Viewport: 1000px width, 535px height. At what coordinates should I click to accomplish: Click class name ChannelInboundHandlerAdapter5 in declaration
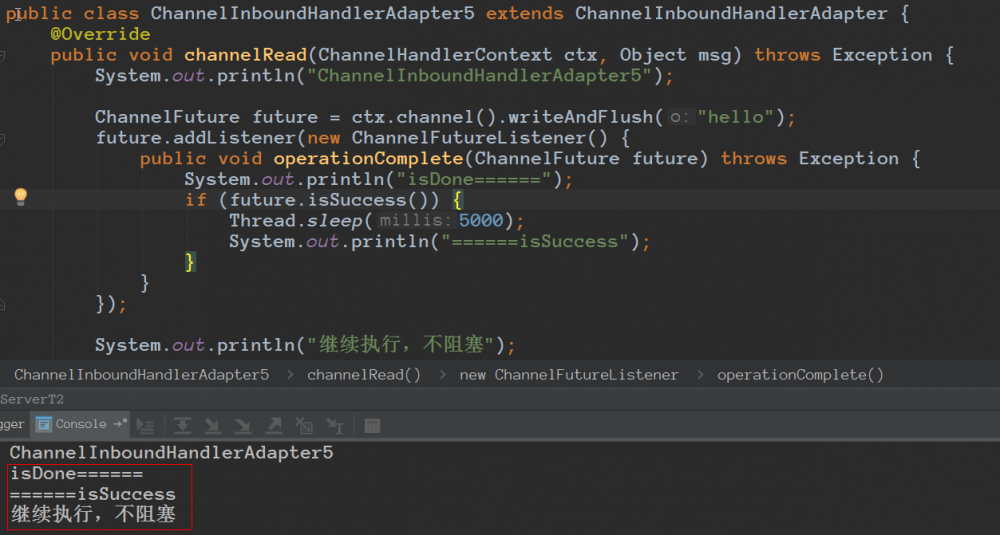312,13
